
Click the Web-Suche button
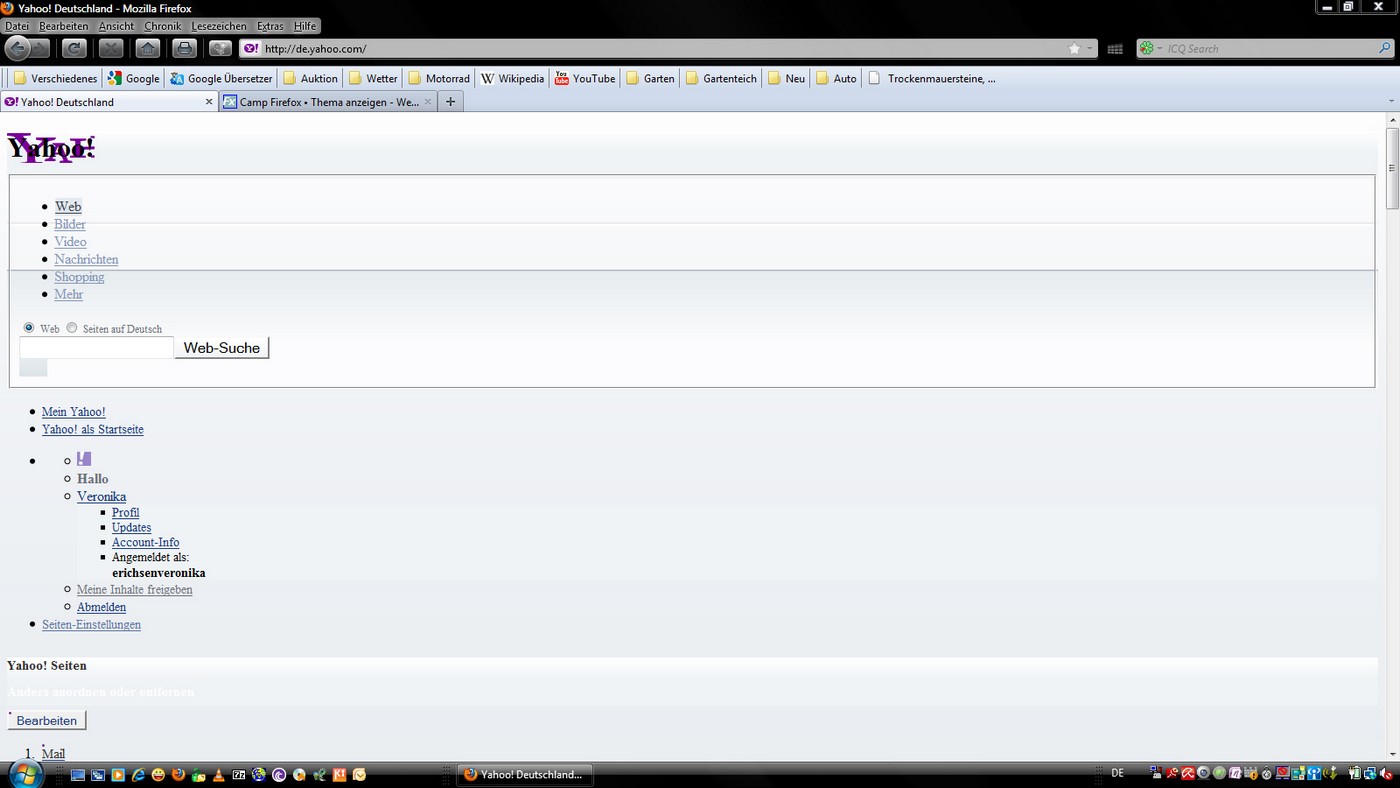(x=222, y=348)
